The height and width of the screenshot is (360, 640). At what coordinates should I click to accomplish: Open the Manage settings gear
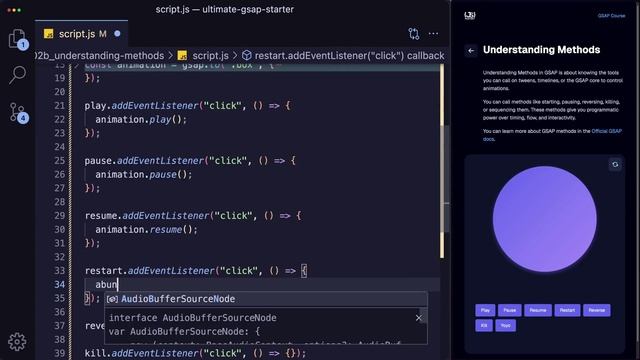tap(17, 342)
